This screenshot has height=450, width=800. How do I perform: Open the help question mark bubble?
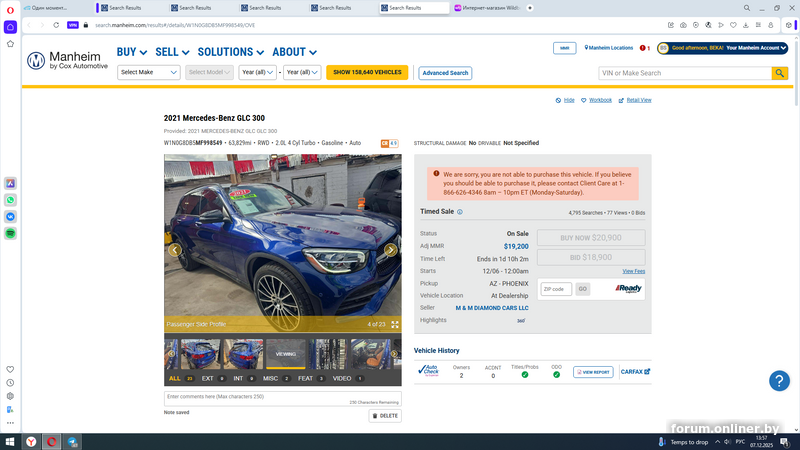[779, 381]
